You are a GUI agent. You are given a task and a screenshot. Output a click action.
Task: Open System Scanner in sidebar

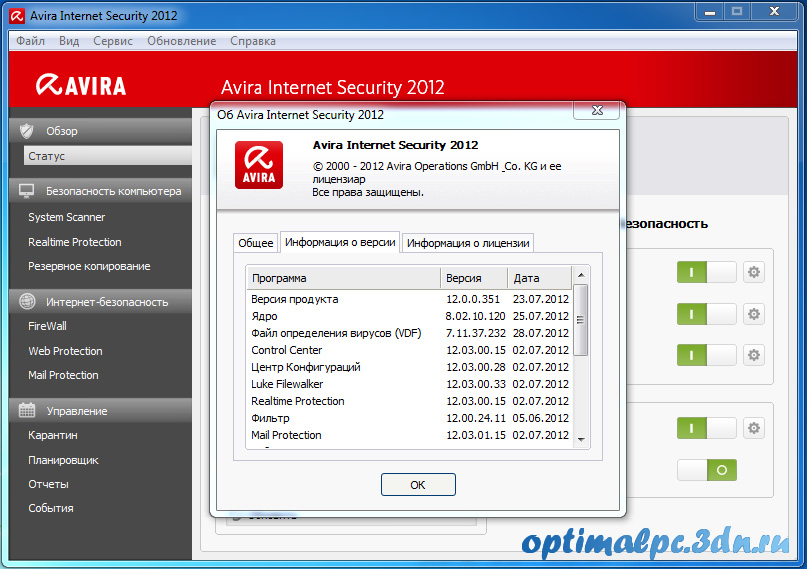coord(66,217)
